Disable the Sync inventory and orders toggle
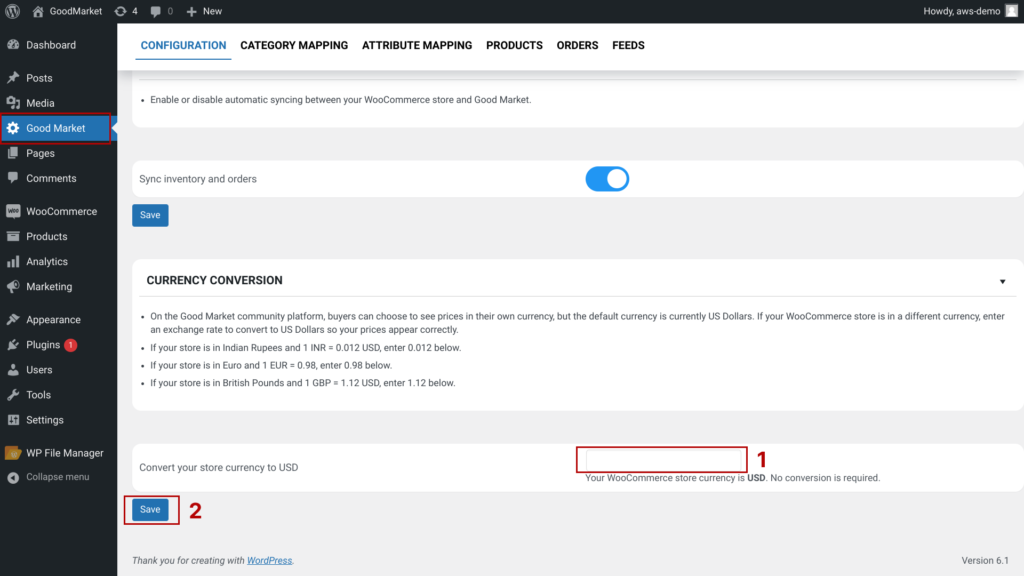 [607, 179]
